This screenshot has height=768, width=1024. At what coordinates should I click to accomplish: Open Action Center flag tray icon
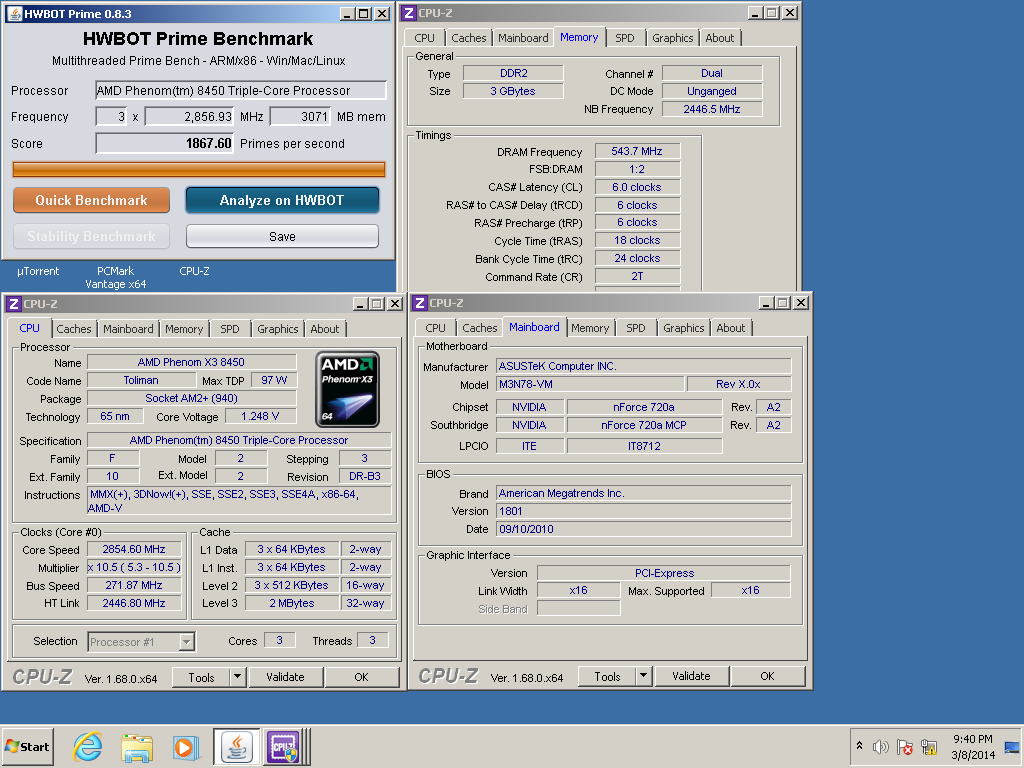(x=904, y=746)
